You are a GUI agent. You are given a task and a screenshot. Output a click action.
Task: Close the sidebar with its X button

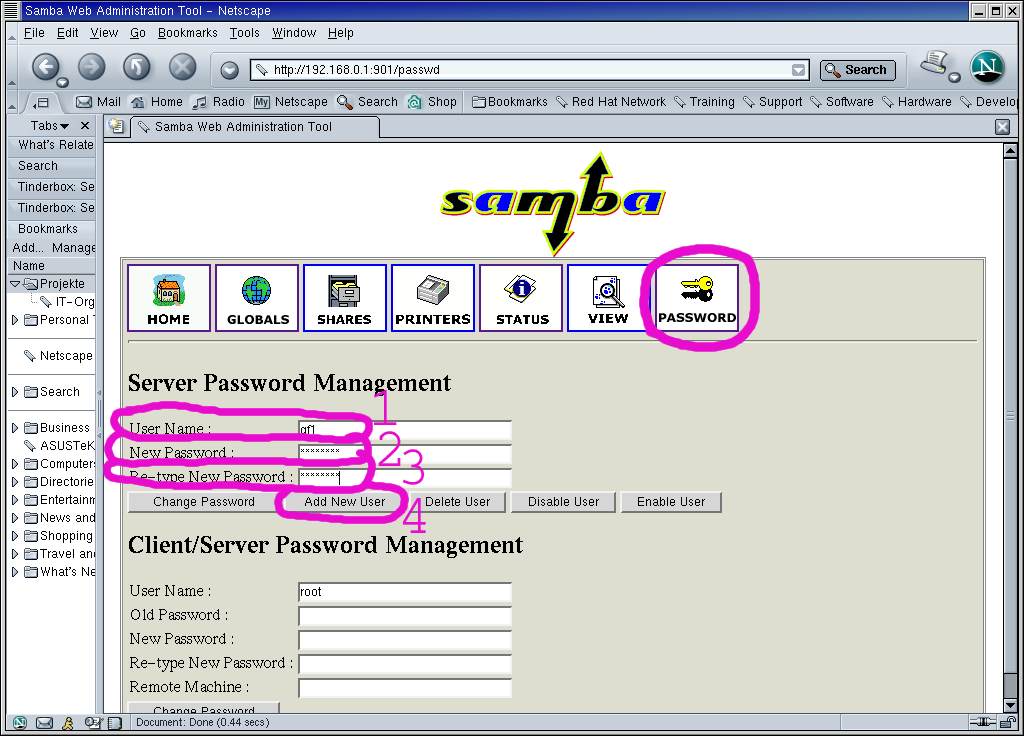click(x=85, y=126)
